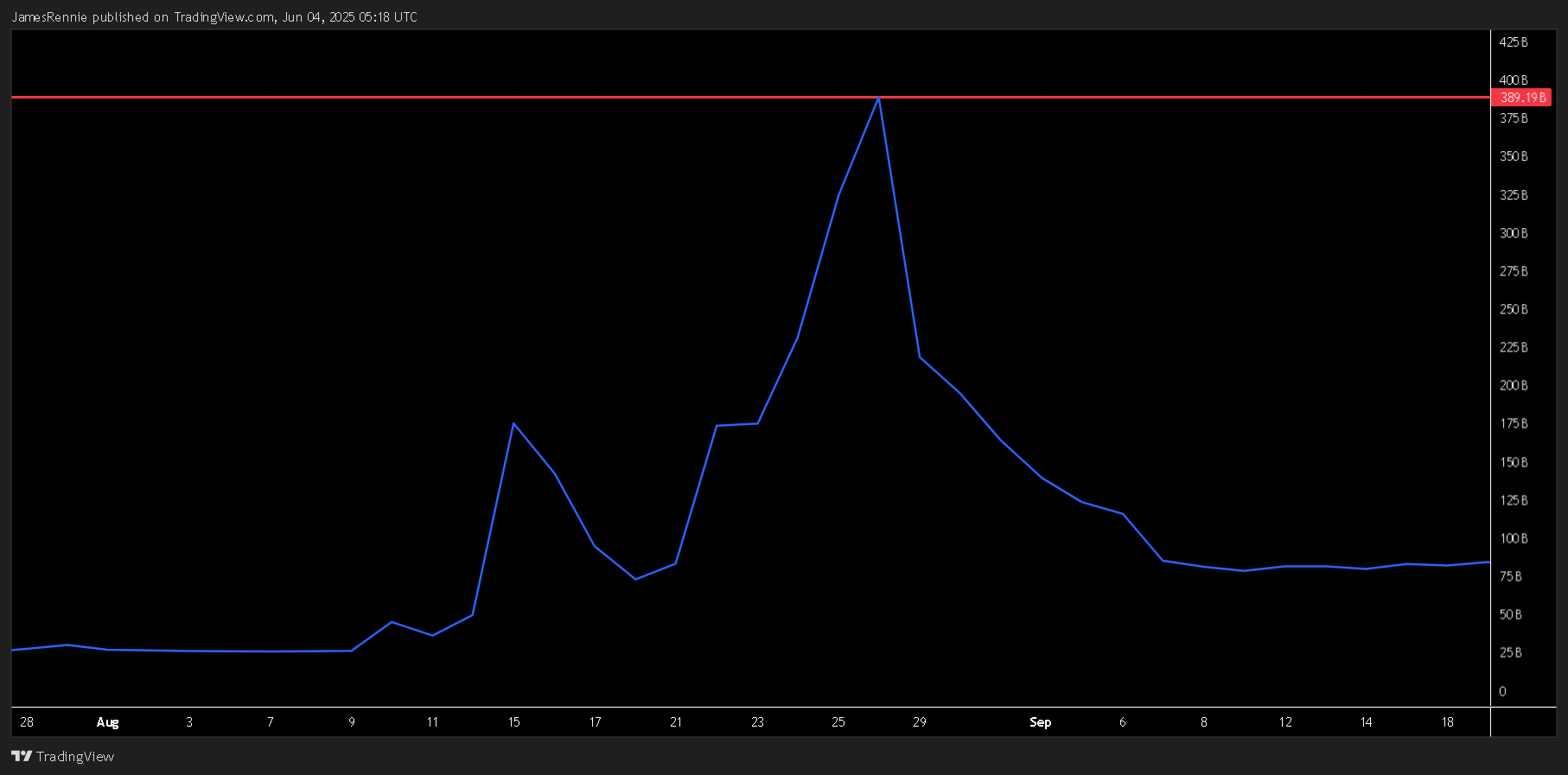
Task: Click the red 389.19 B price label
Action: [1522, 98]
